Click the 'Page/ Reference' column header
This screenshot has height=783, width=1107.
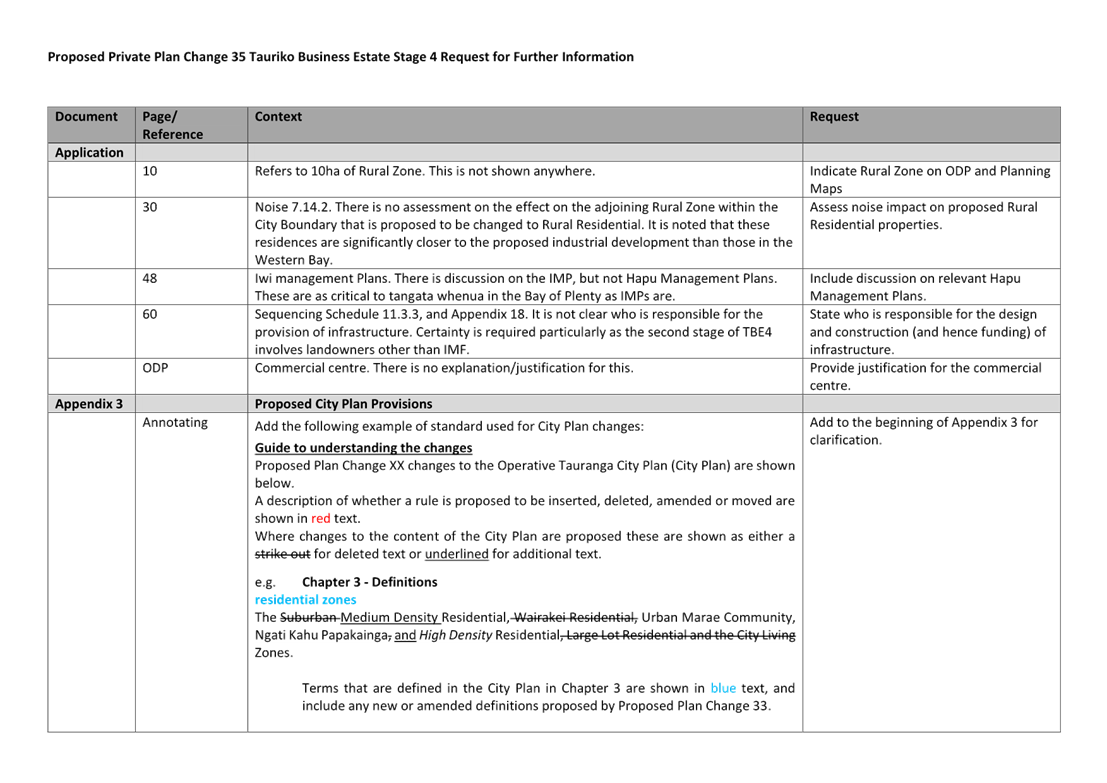(x=172, y=125)
